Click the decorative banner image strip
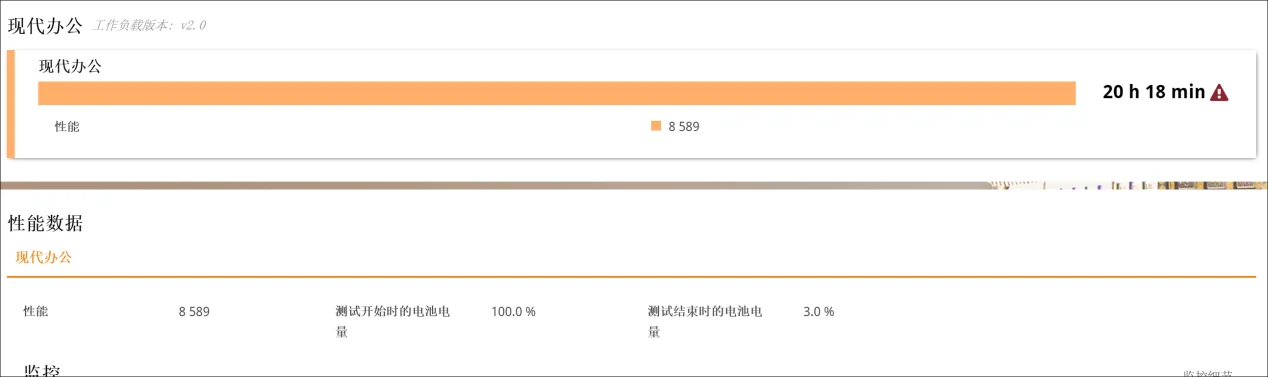Image resolution: width=1268 pixels, height=377 pixels. 634,186
